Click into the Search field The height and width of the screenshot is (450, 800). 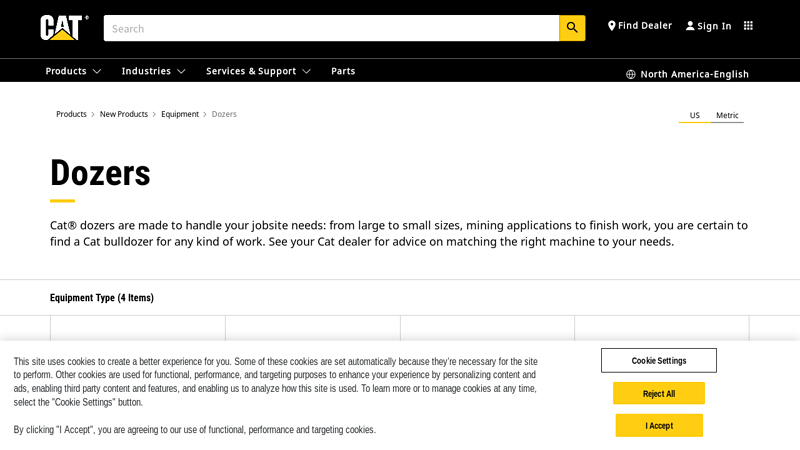[x=330, y=28]
